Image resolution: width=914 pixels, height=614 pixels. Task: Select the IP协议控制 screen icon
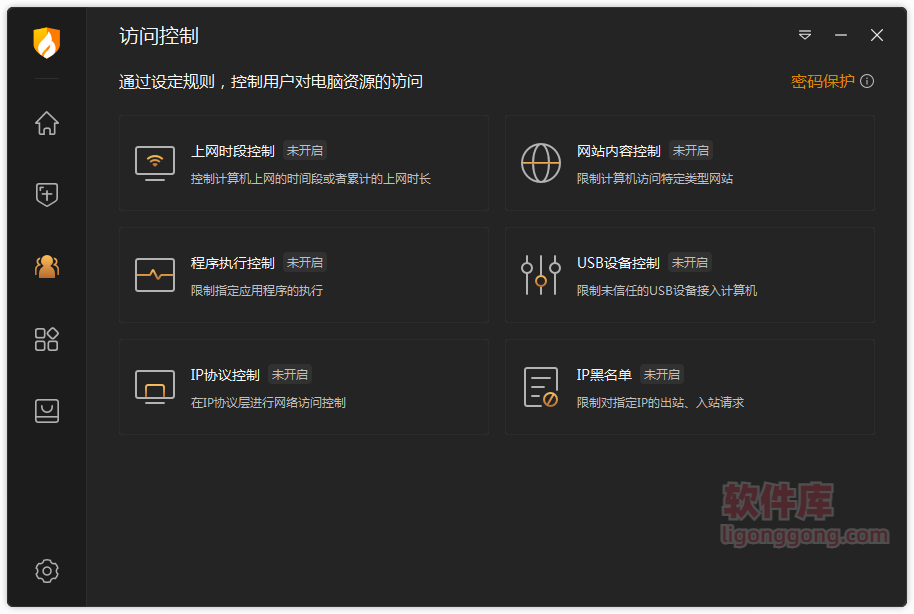(154, 387)
